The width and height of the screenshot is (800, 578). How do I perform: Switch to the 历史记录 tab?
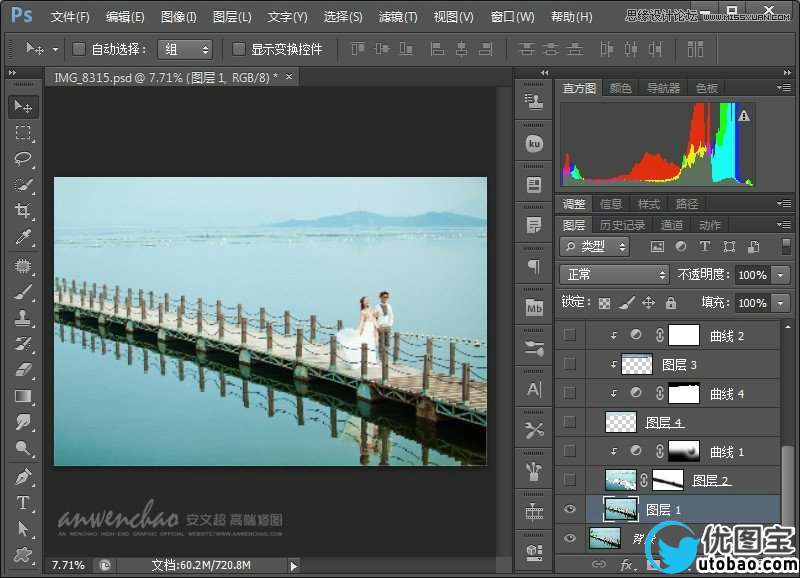(x=622, y=225)
